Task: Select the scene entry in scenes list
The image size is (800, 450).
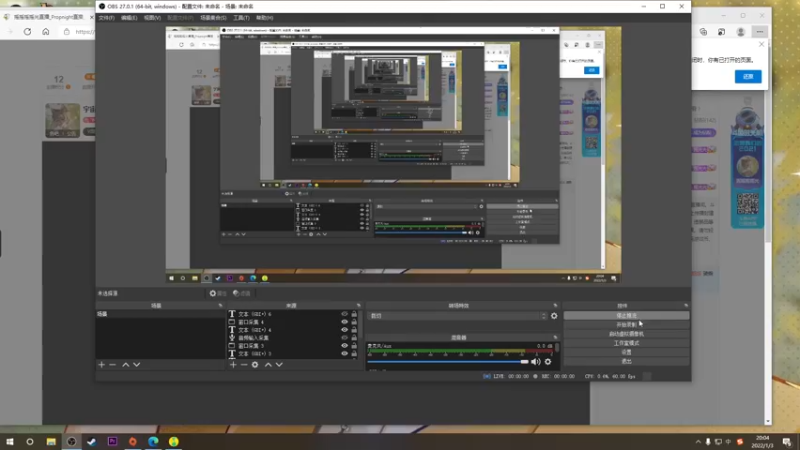Action: [x=160, y=314]
